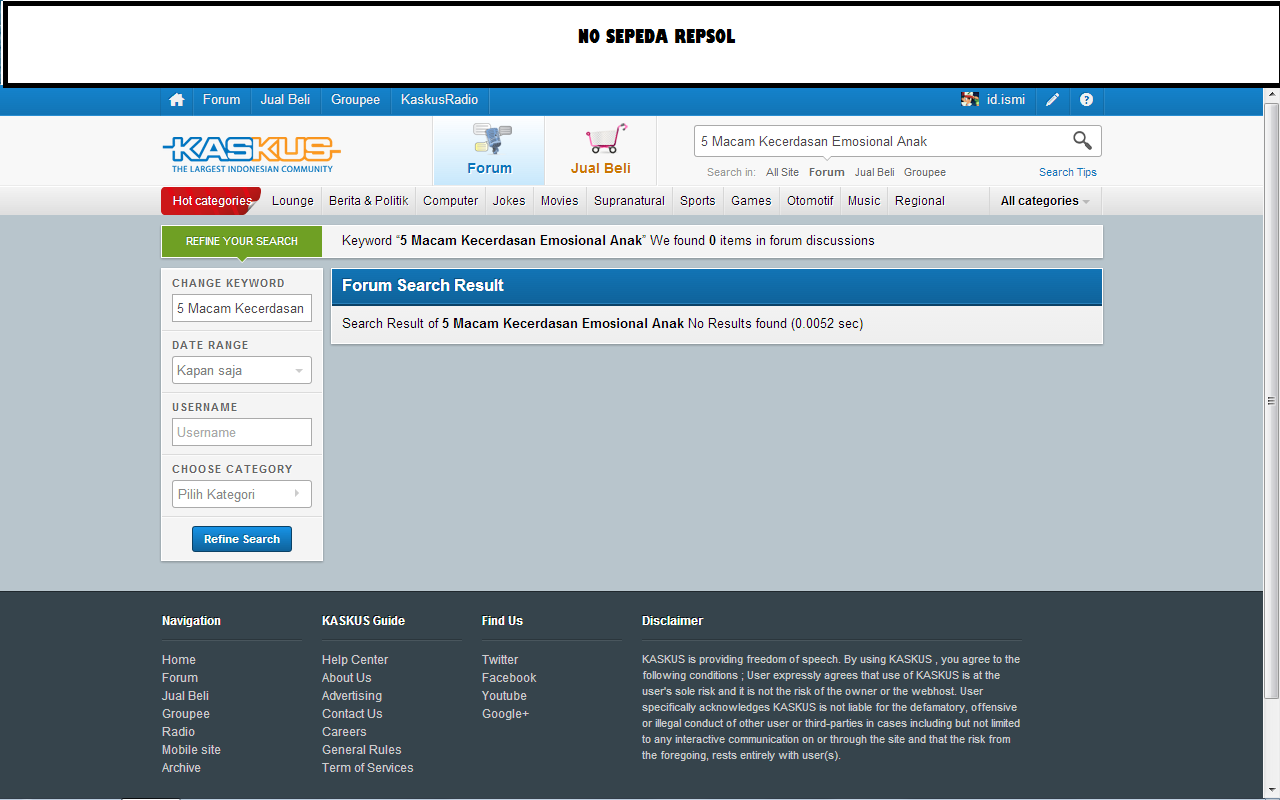Open Facebook link under Find Us
Image resolution: width=1280 pixels, height=800 pixels.
click(509, 678)
